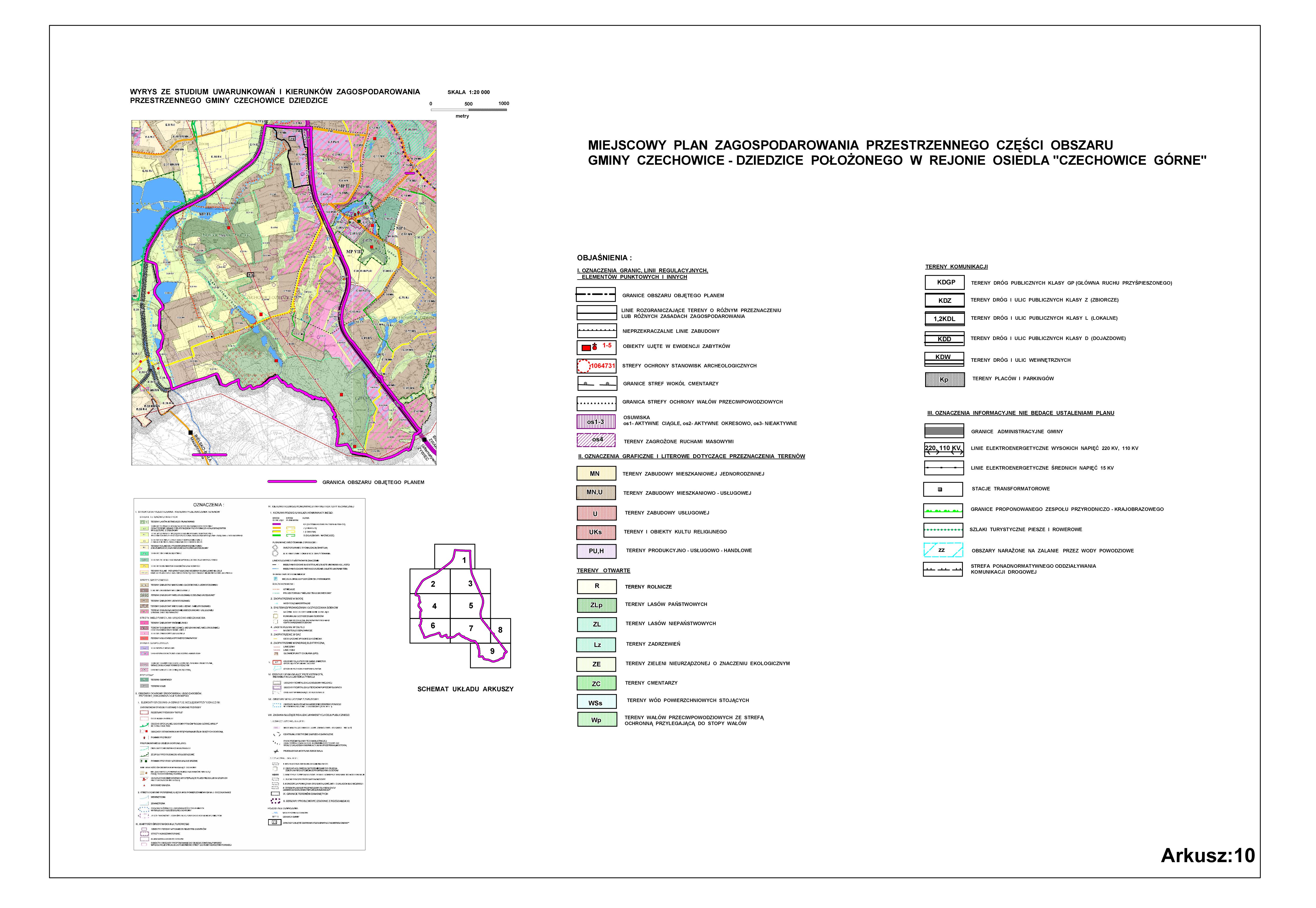Click the archaeological zone 1064731 symbol
This screenshot has height=908, width=1316.
tap(596, 366)
